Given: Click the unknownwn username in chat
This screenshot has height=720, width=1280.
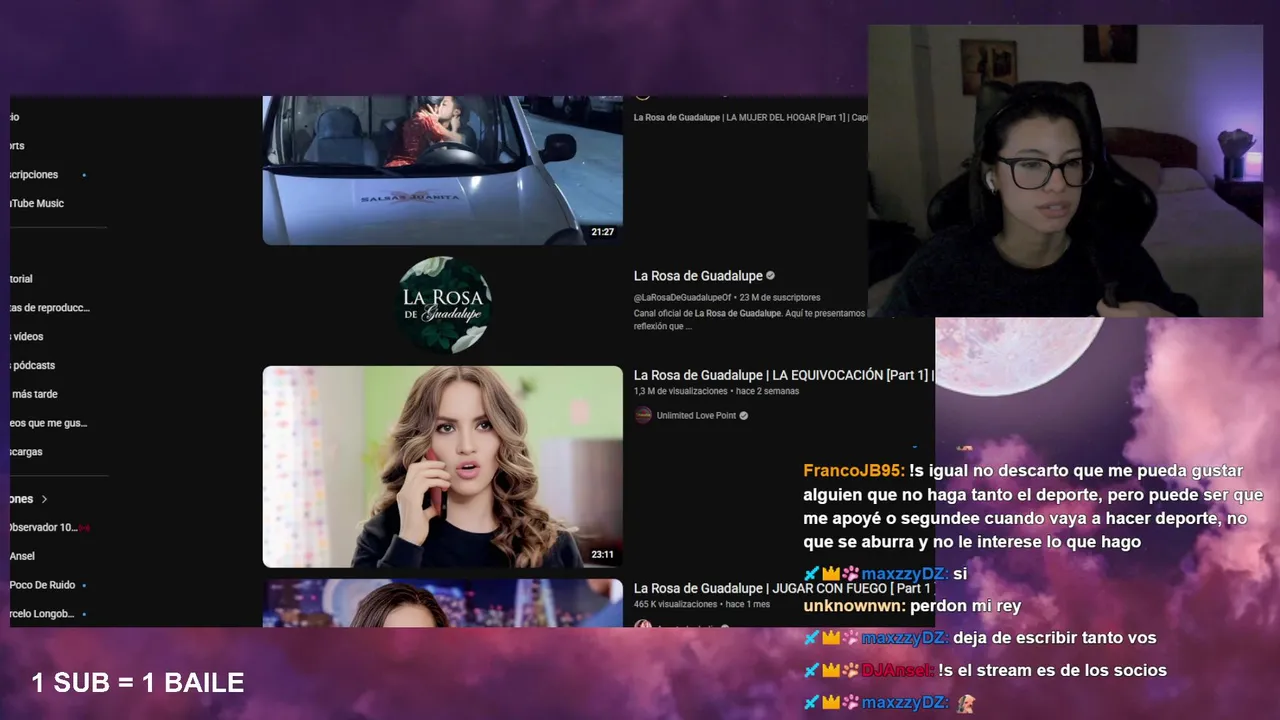Looking at the screenshot, I should (x=854, y=606).
